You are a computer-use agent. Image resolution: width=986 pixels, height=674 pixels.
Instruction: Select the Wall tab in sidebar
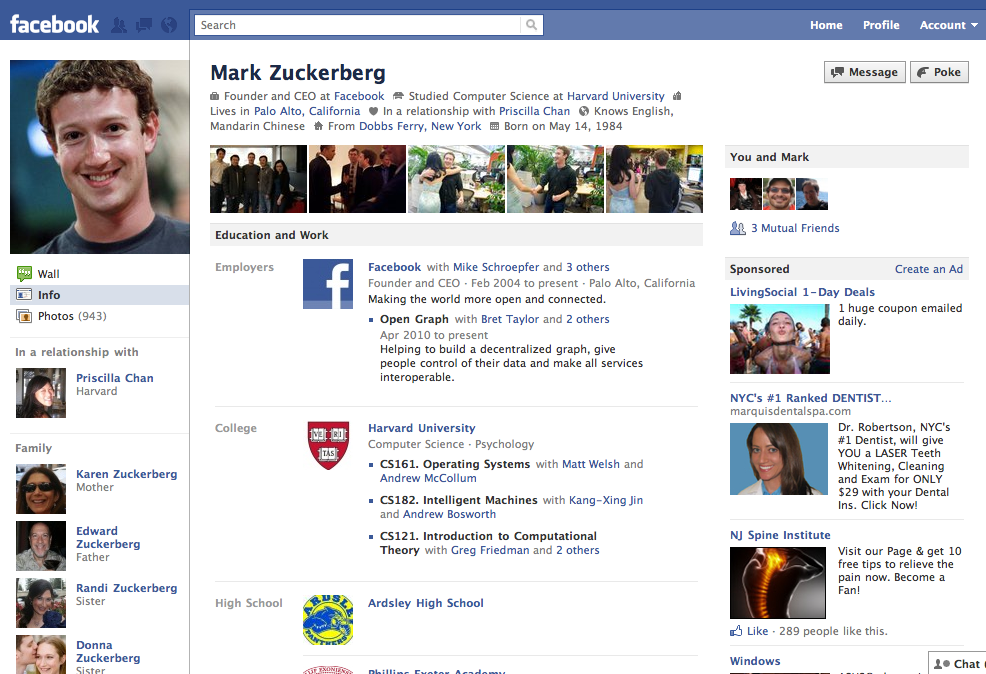pyautogui.click(x=48, y=274)
